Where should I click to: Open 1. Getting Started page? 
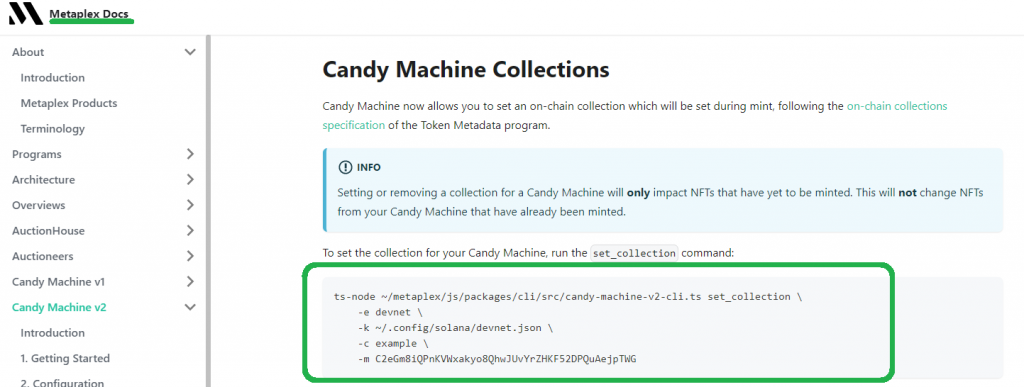[x=65, y=358]
